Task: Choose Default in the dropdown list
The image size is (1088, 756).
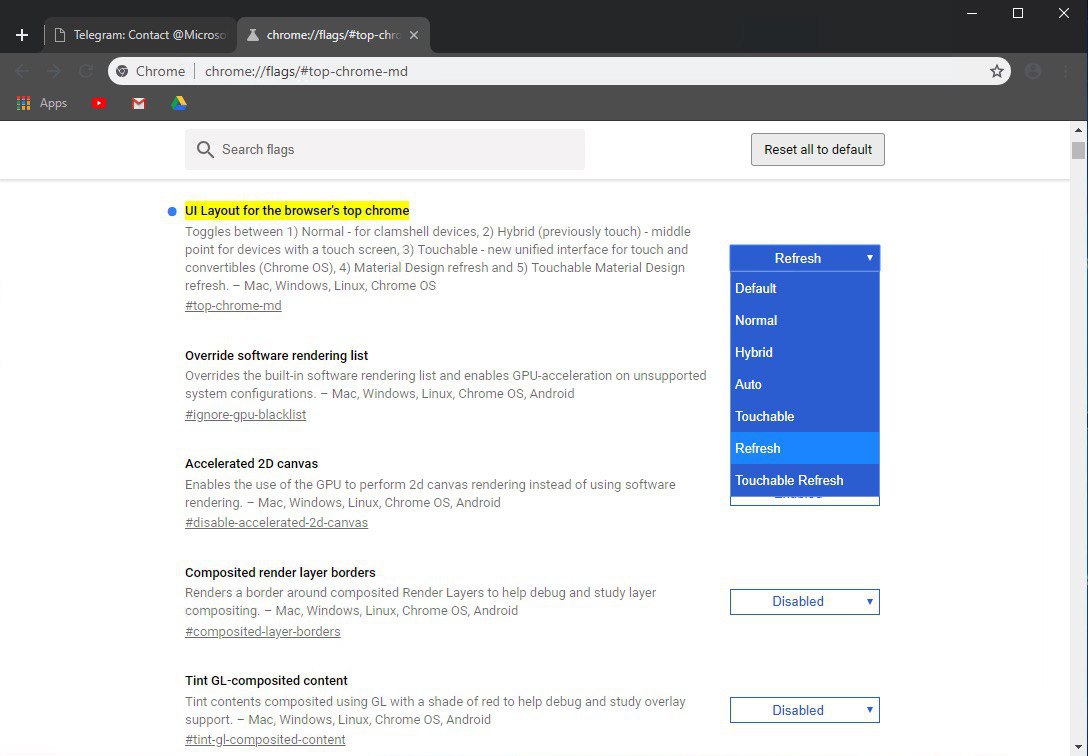Action: [x=805, y=289]
